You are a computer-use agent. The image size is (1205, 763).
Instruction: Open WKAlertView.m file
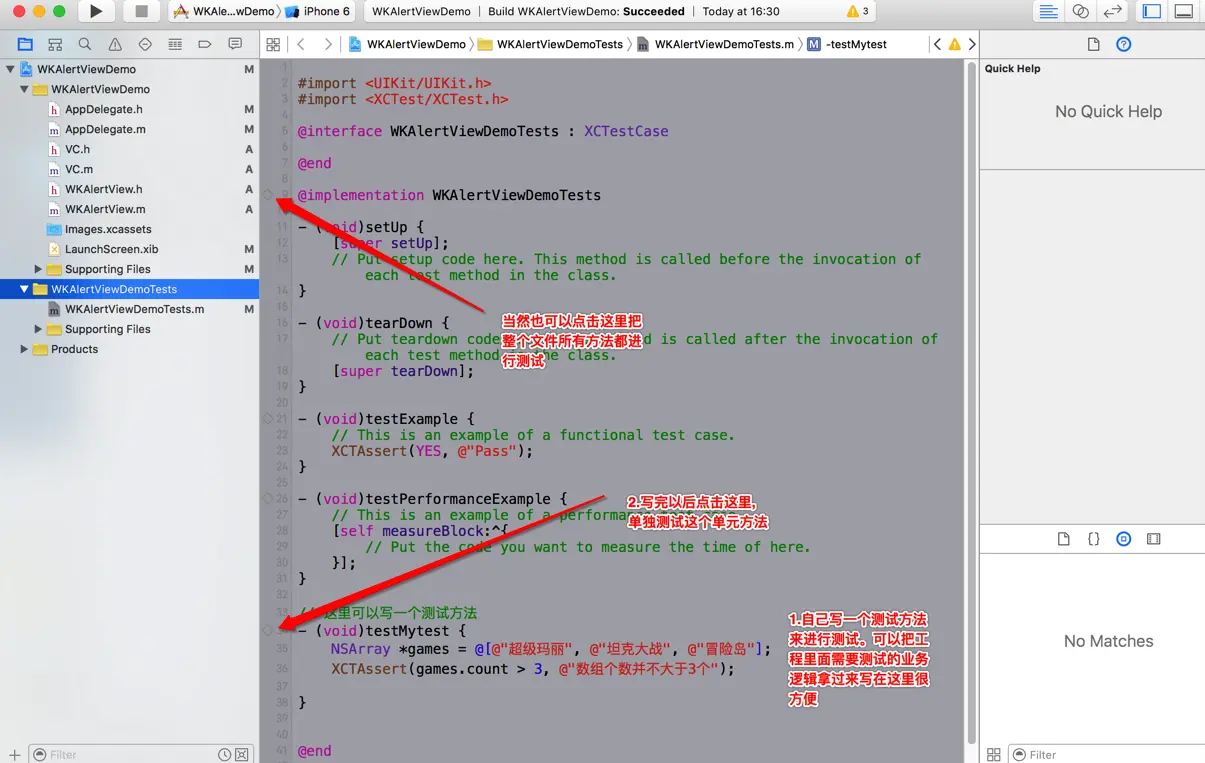(x=105, y=209)
